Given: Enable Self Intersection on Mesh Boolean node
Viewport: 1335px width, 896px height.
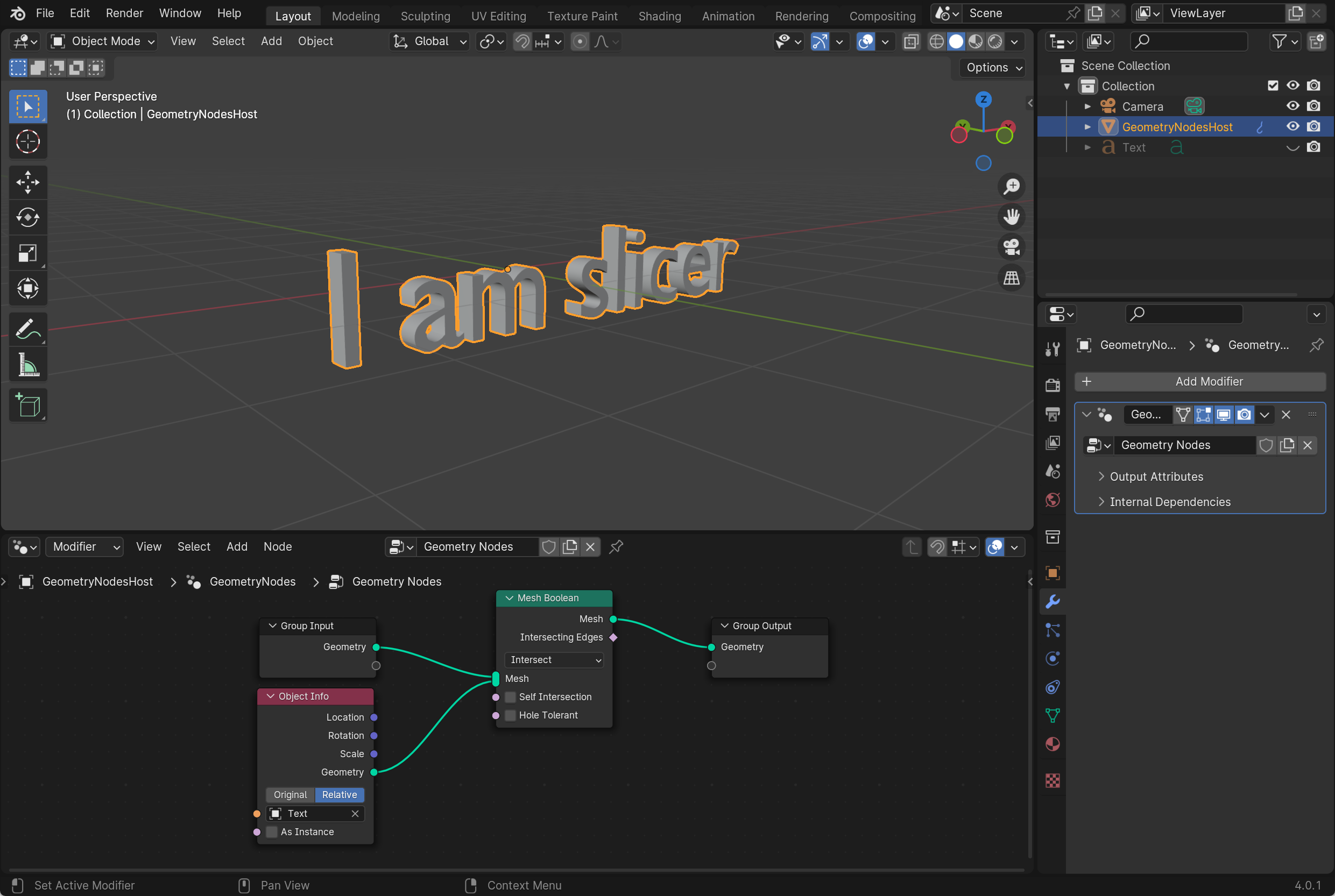Looking at the screenshot, I should (x=510, y=696).
